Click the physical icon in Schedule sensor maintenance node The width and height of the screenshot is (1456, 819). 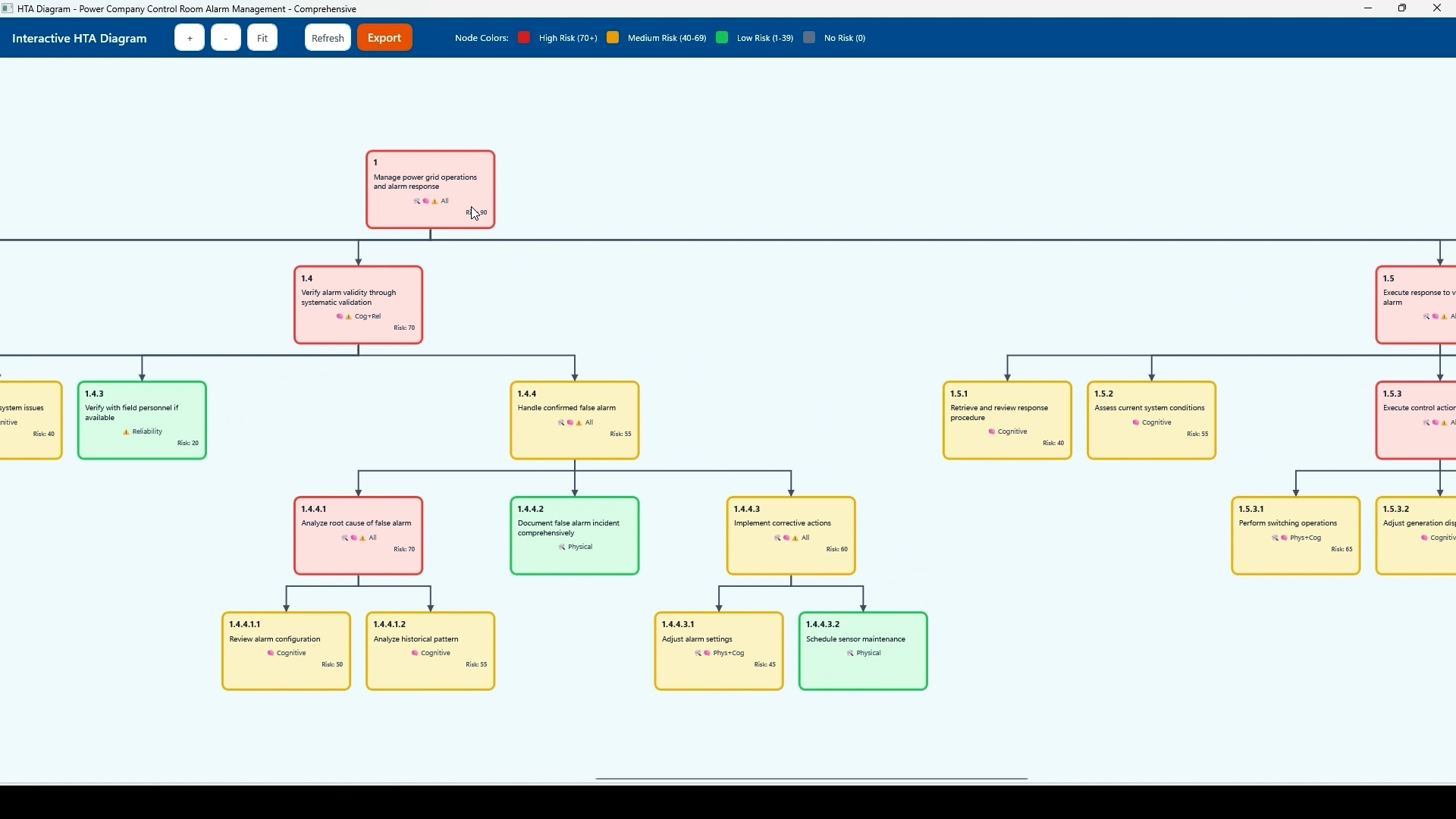click(850, 654)
